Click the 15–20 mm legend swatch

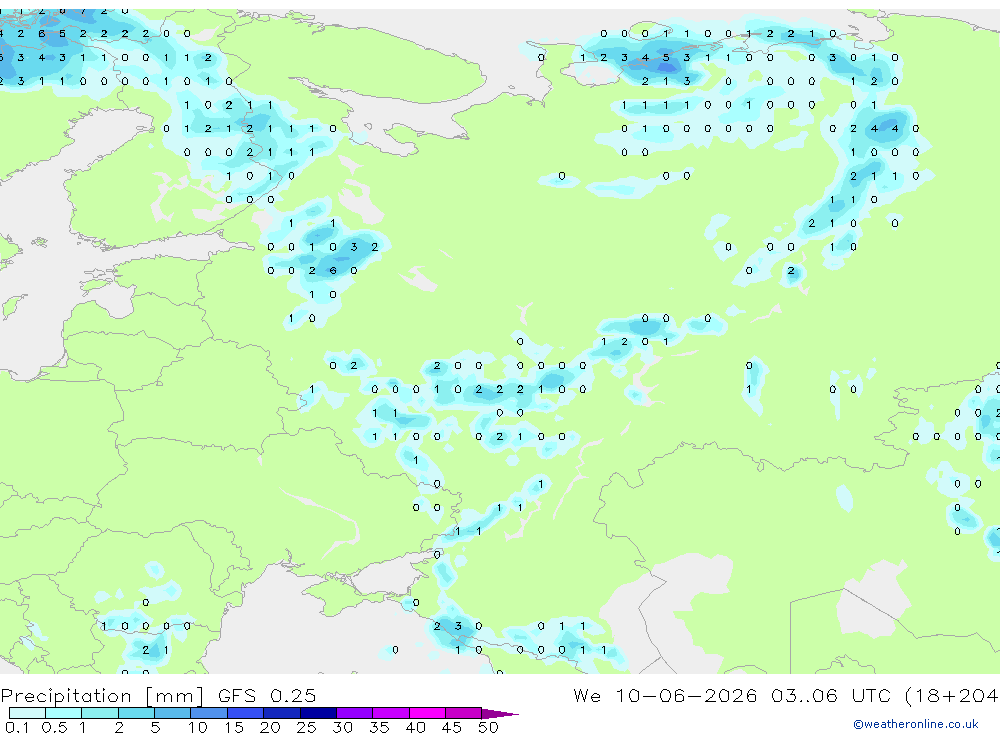246,713
